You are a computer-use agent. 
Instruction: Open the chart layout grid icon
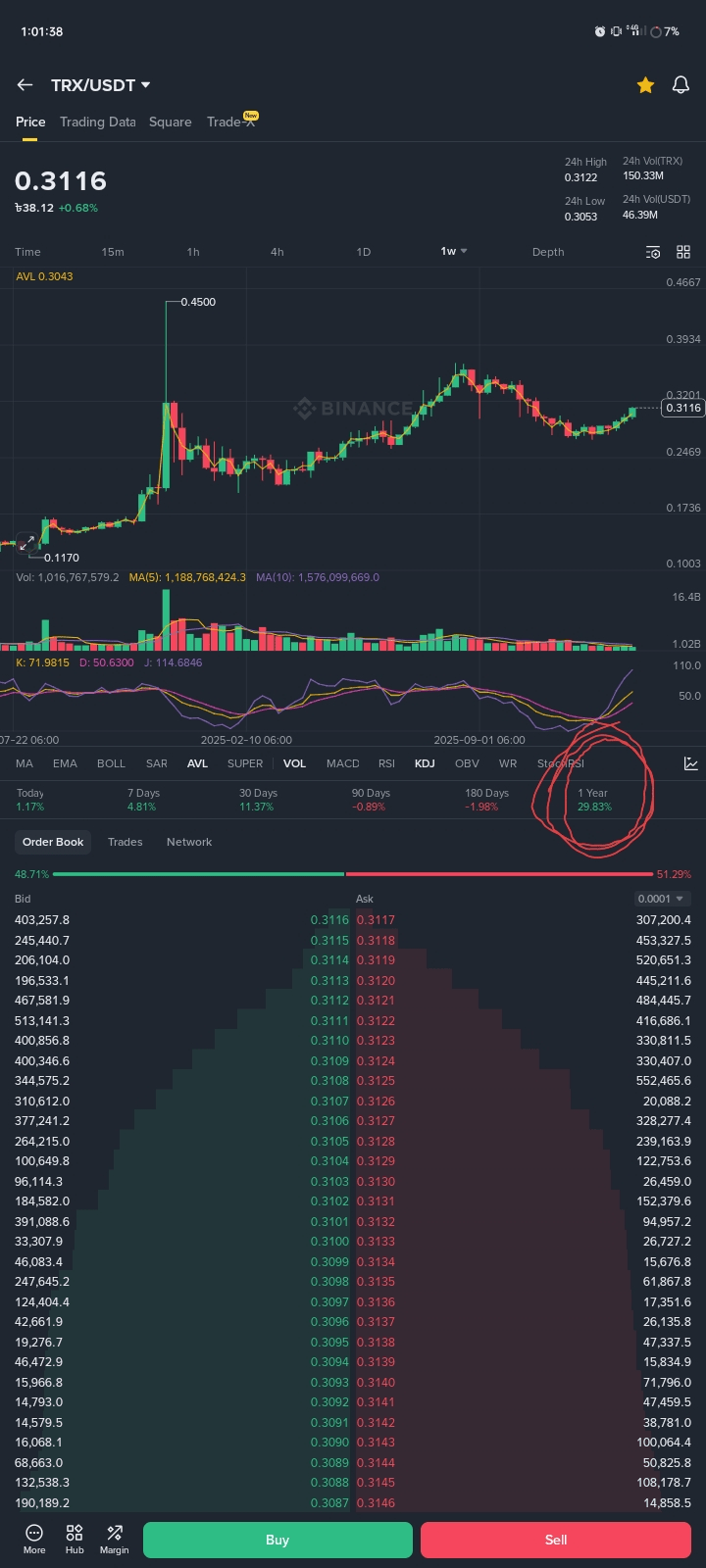(683, 252)
